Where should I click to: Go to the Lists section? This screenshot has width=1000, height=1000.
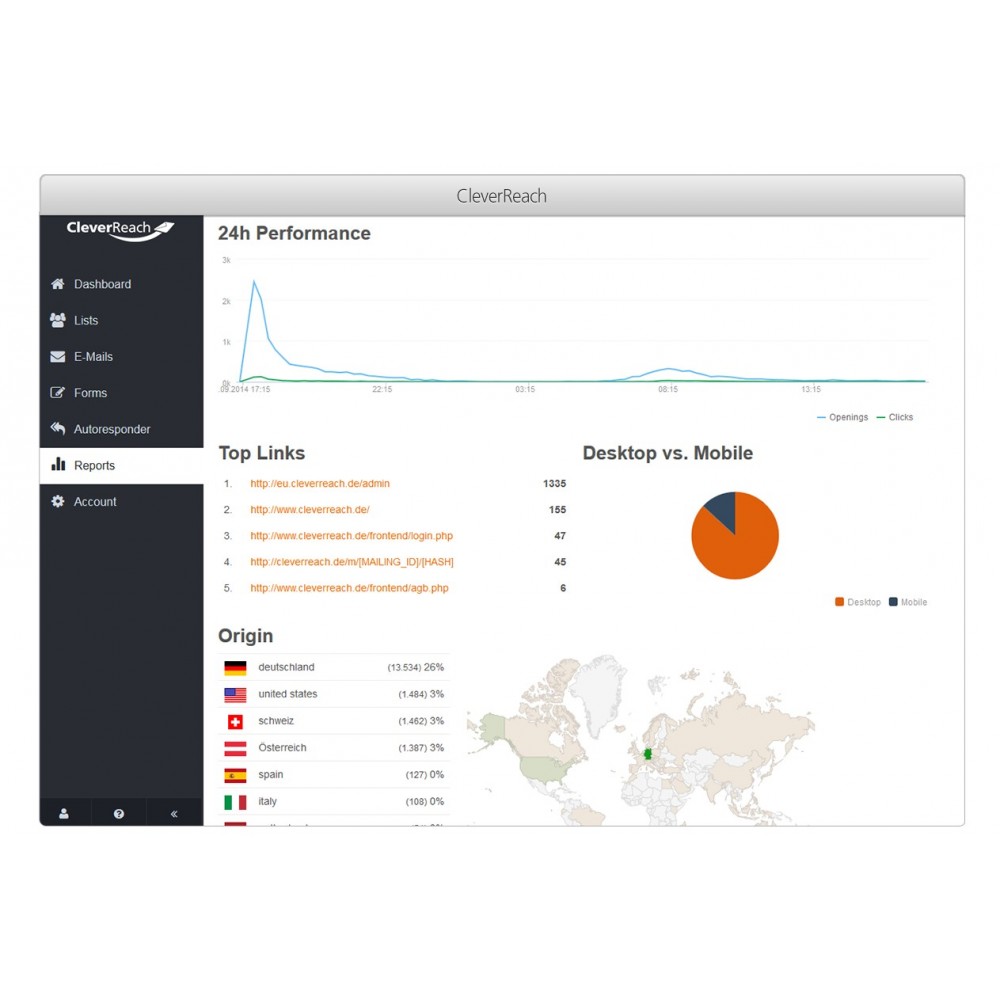coord(122,320)
